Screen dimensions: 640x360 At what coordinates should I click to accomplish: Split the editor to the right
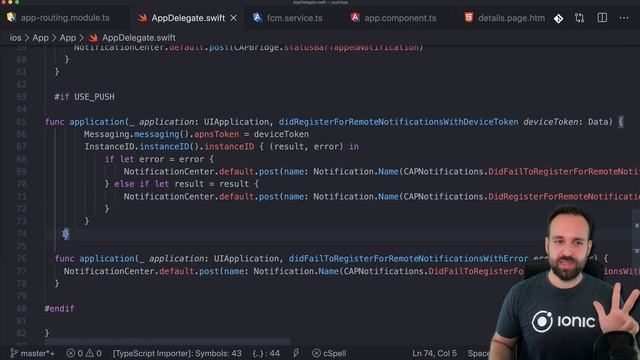602,18
